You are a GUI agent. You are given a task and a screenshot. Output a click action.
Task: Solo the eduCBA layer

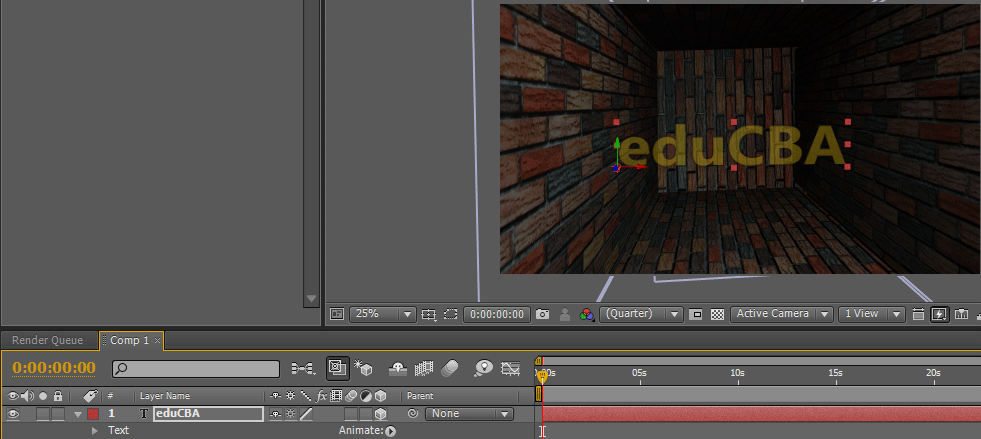[43, 414]
